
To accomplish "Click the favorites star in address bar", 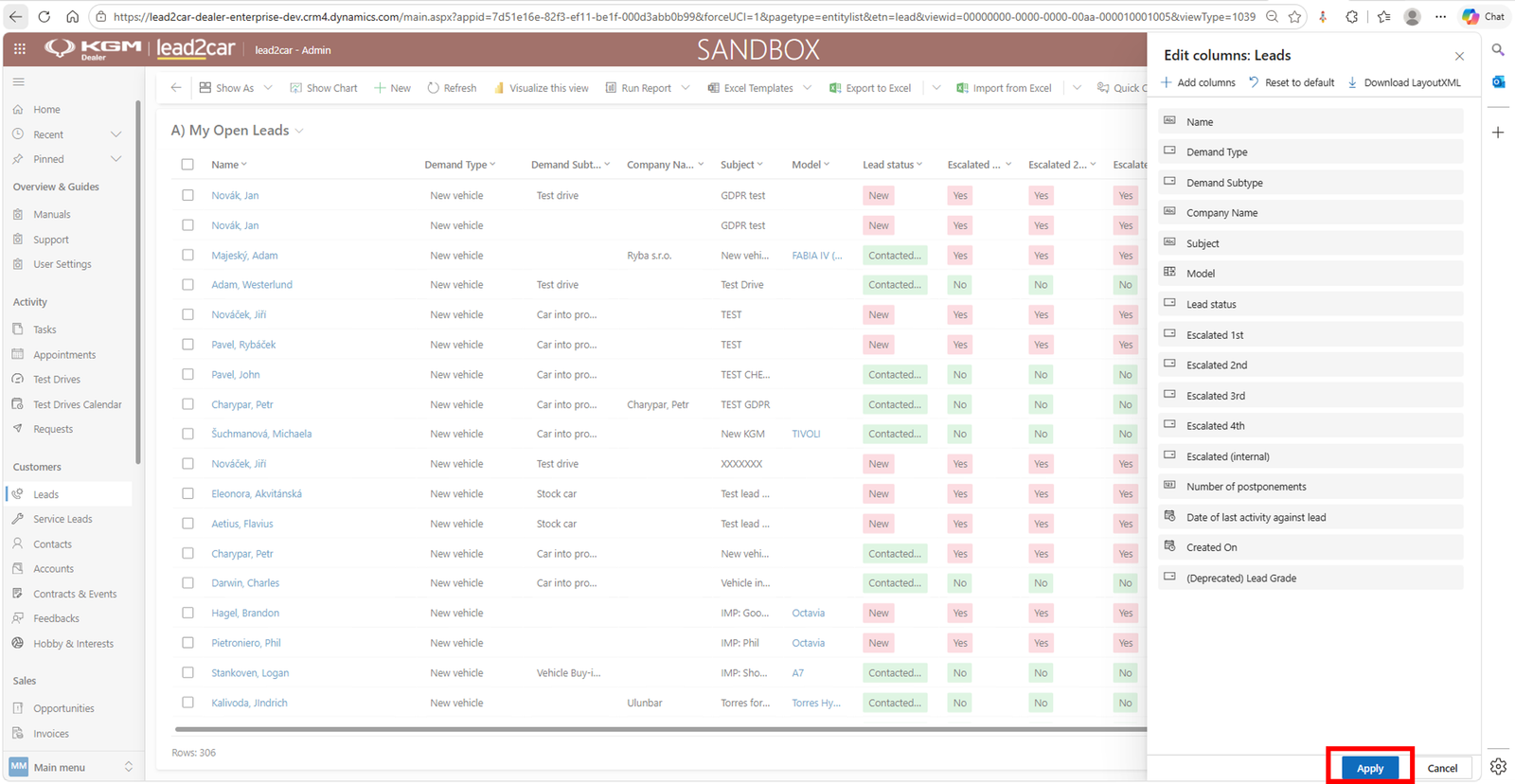I will [1294, 16].
